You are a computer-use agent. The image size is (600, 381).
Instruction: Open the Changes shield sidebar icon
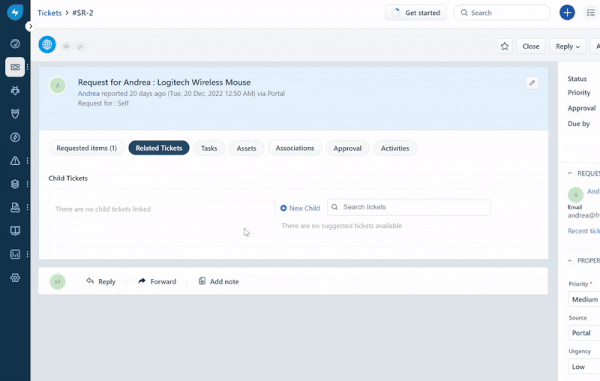coord(15,114)
